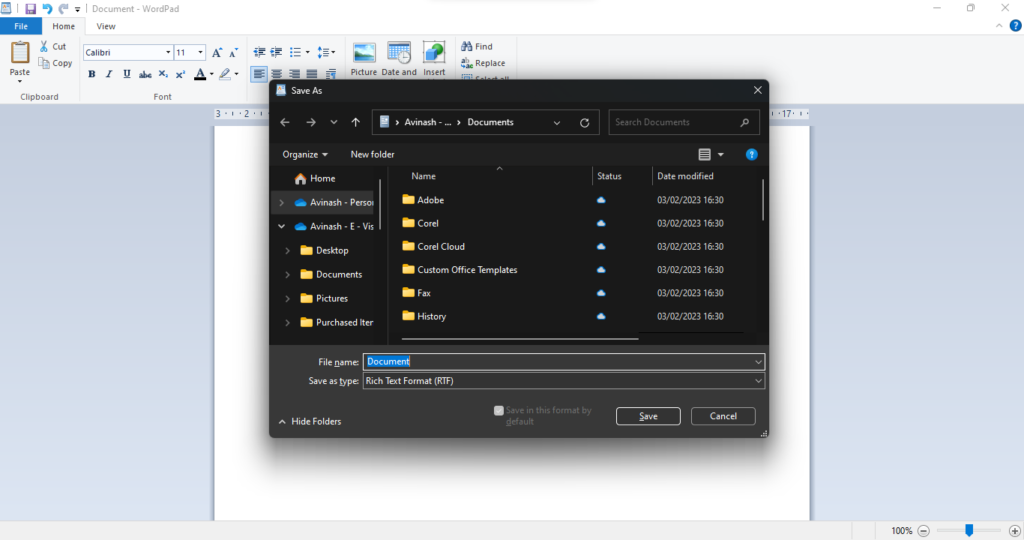Expand the Avinash - Personal OneDrive node
Viewport: 1024px width, 540px height.
pos(281,202)
